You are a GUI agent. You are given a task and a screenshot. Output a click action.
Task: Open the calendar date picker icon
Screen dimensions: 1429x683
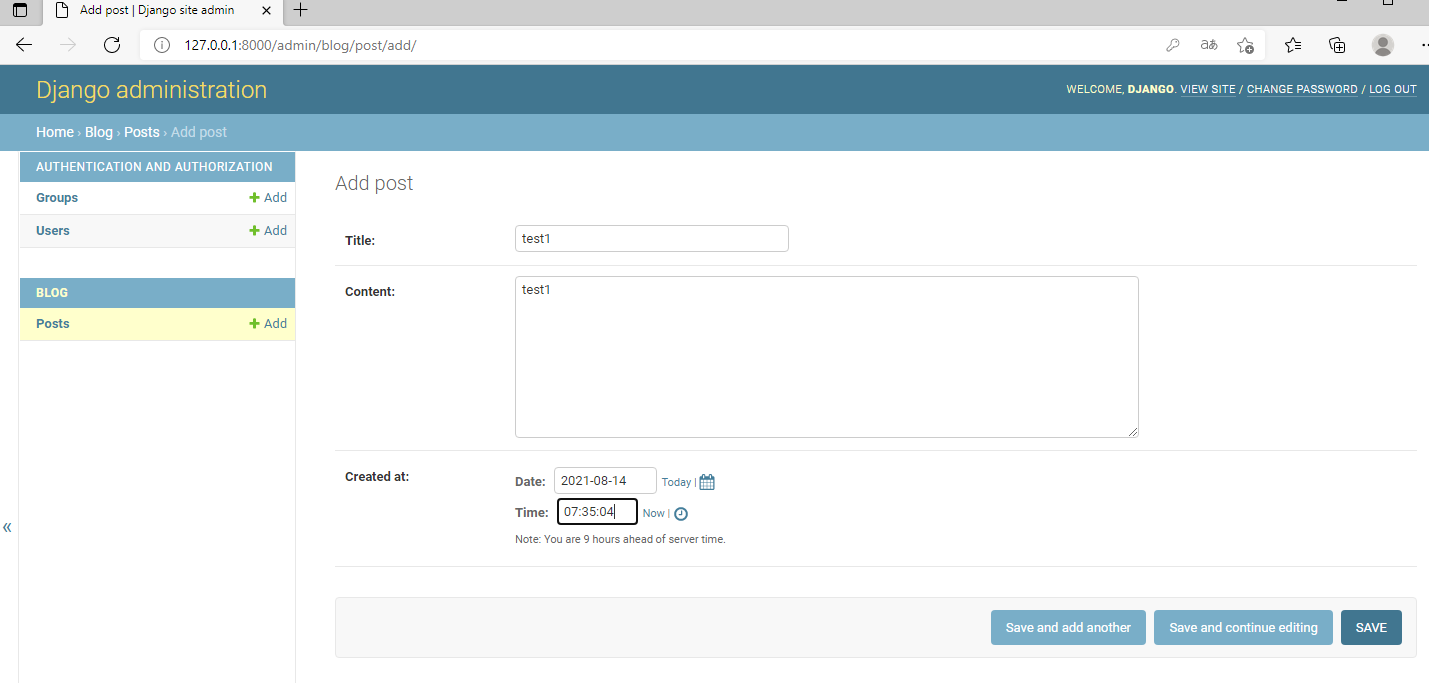(707, 482)
